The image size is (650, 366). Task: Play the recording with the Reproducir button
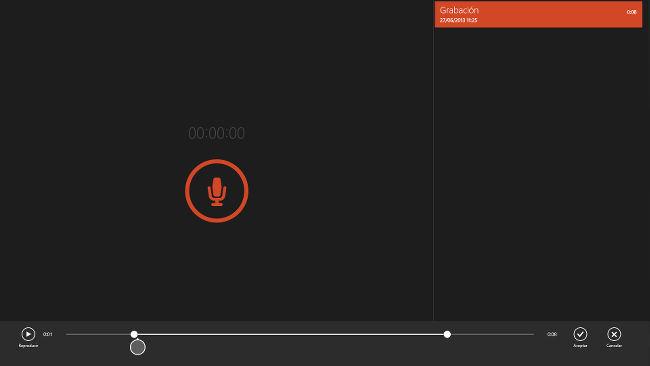coord(28,334)
